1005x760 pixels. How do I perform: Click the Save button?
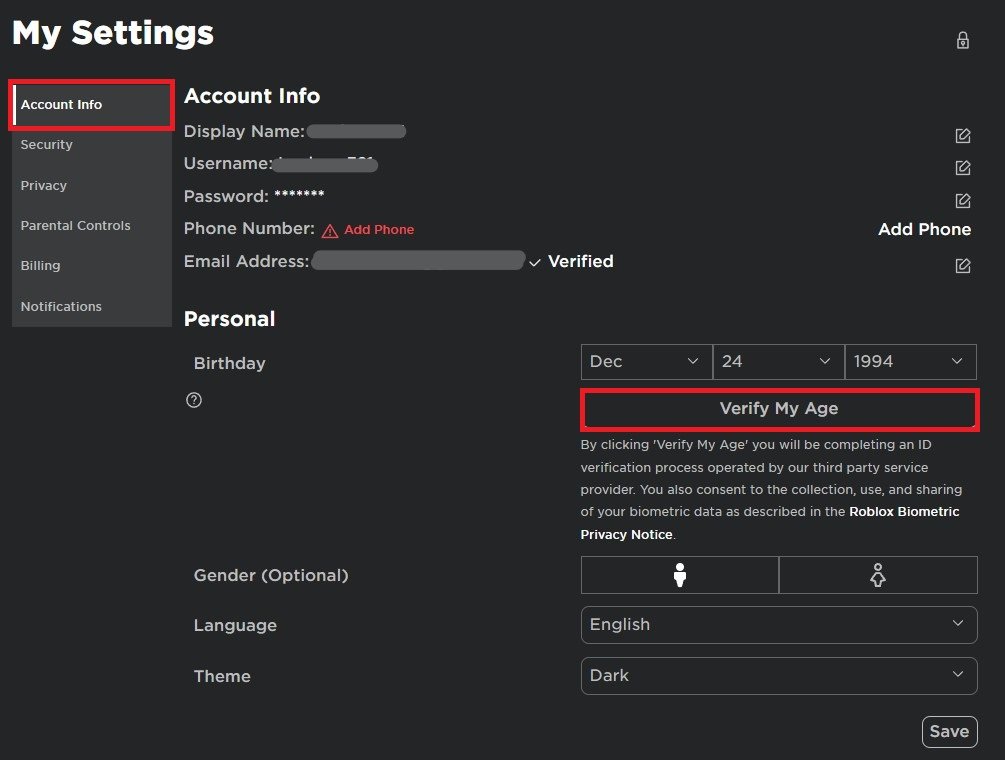click(x=949, y=732)
